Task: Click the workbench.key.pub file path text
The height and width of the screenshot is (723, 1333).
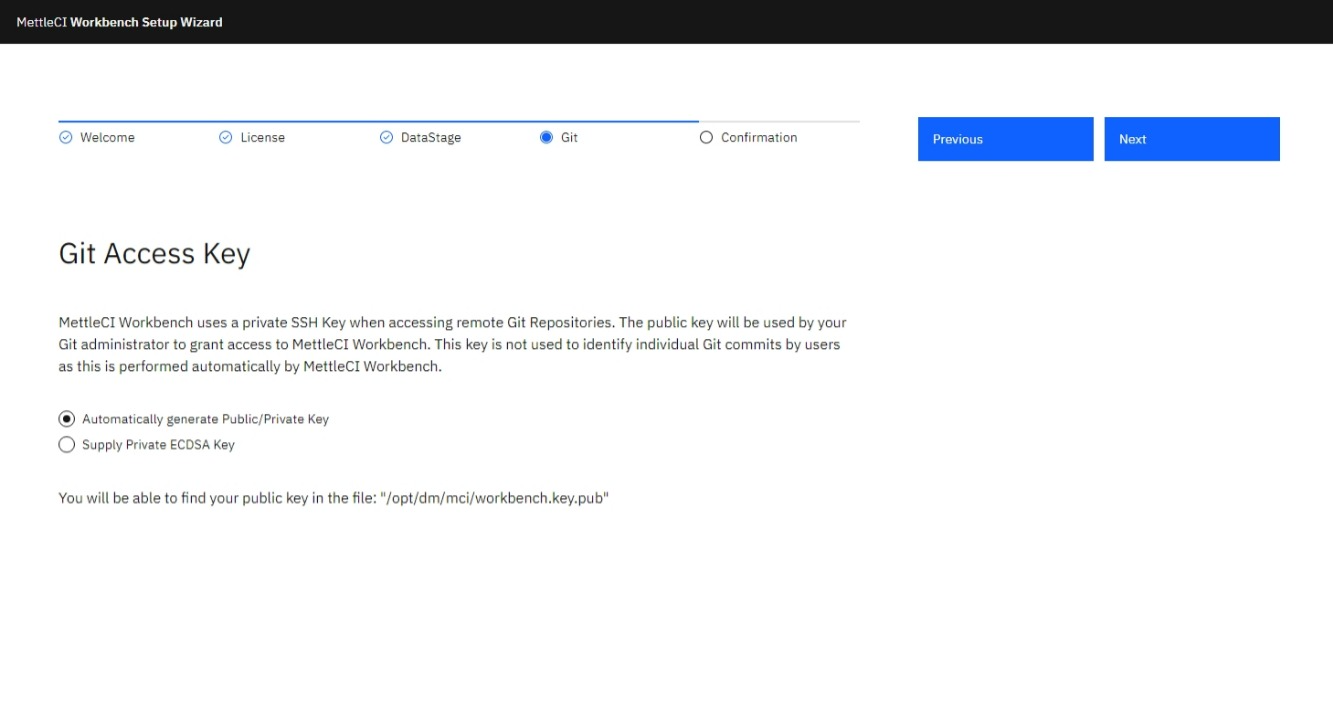Action: (495, 498)
